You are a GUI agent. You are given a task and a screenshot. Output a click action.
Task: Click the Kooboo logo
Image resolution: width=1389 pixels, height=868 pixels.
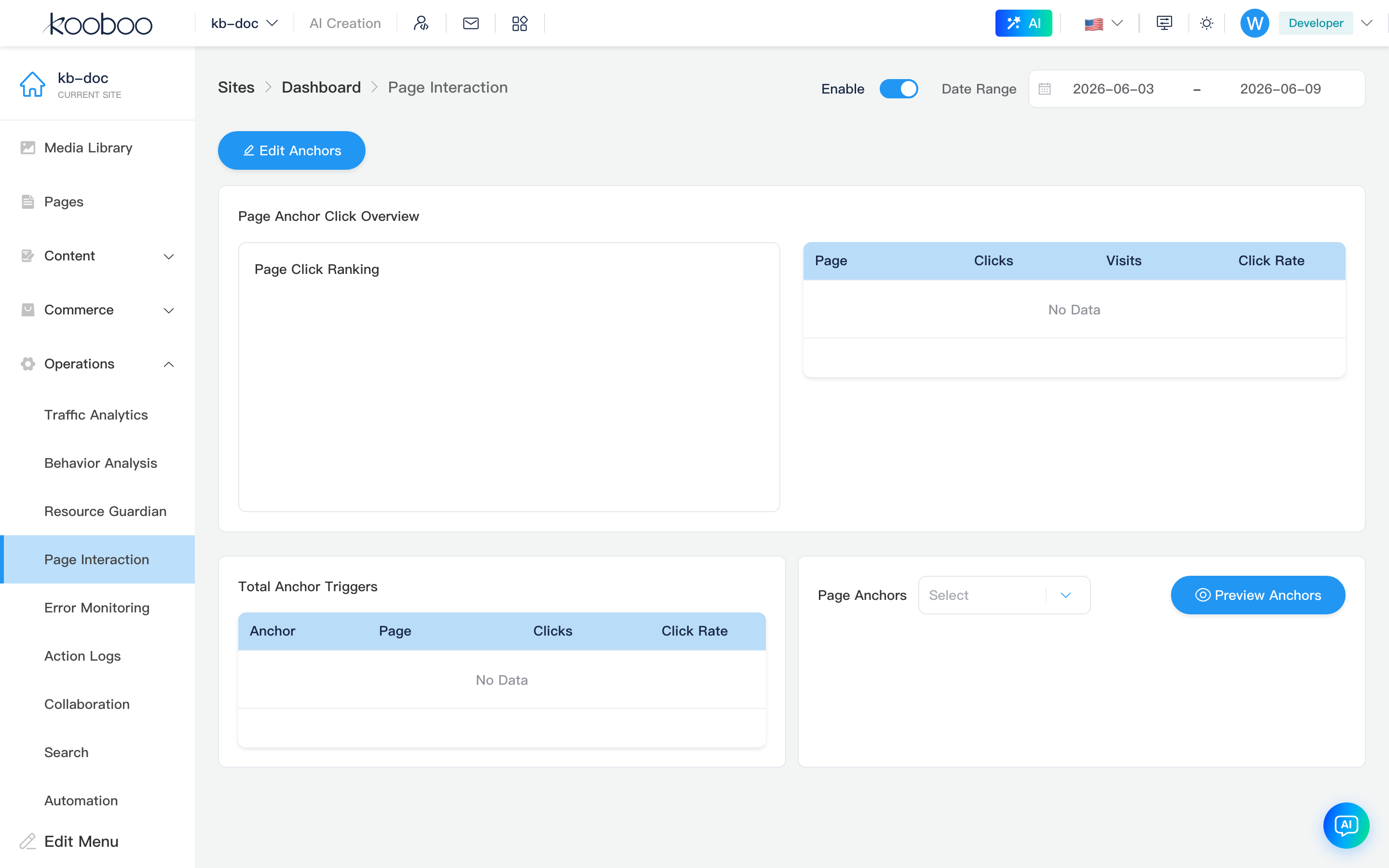coord(97,24)
